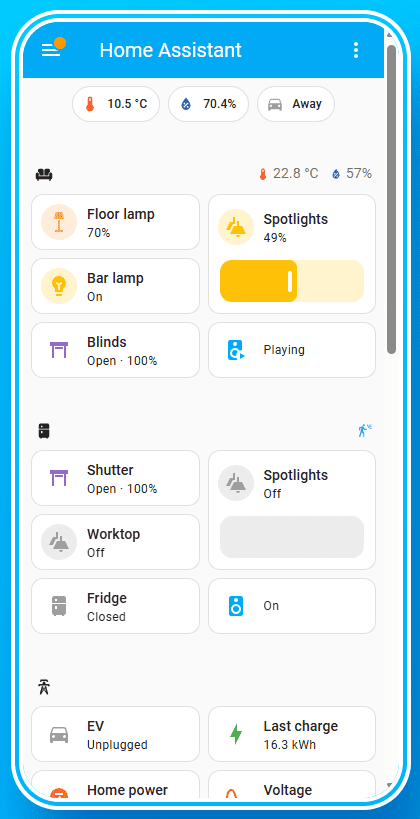Click the Playing media speaker icon

click(x=236, y=350)
